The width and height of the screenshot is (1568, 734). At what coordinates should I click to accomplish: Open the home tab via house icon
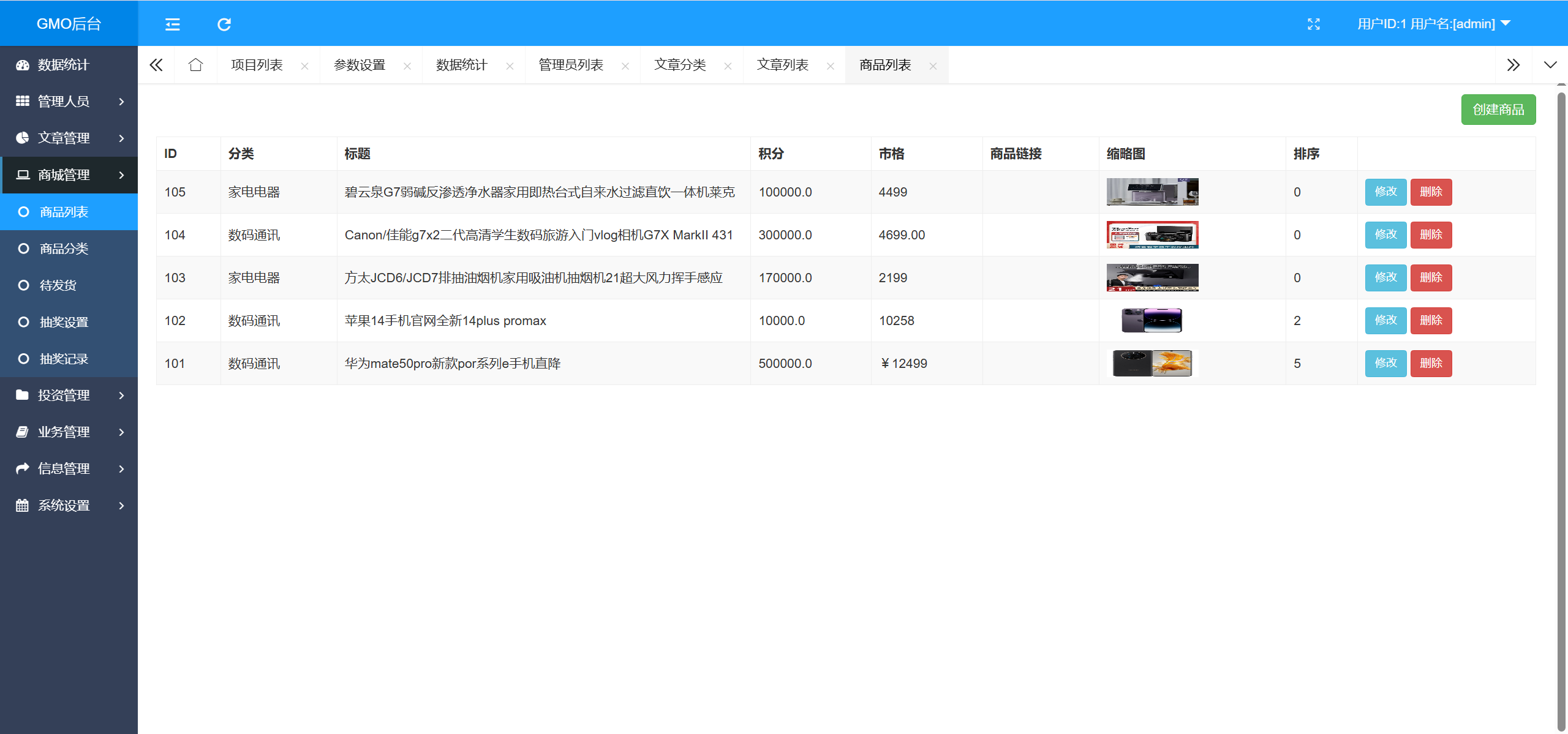click(x=195, y=64)
